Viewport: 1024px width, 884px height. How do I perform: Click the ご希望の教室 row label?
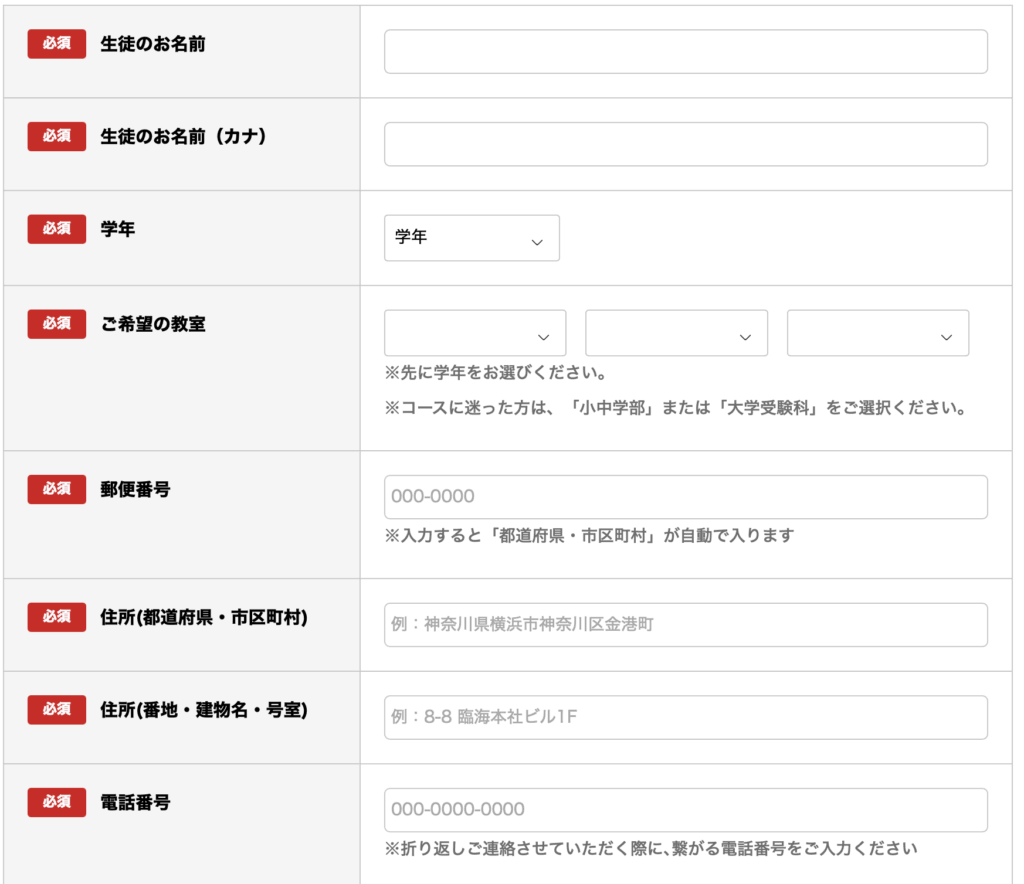pos(153,324)
